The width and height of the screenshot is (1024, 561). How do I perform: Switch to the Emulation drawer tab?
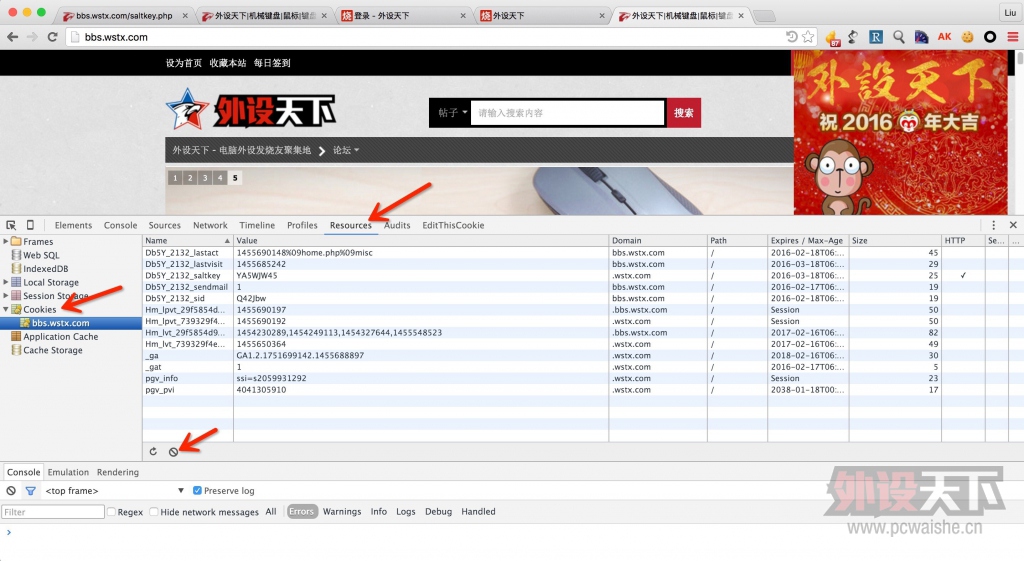click(x=68, y=472)
